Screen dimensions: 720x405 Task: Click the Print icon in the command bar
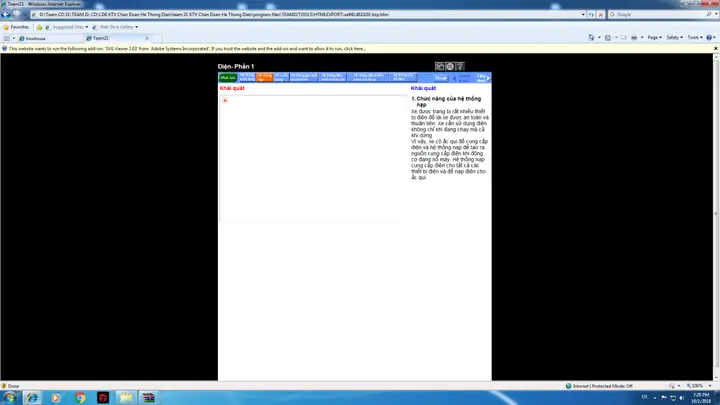point(634,38)
